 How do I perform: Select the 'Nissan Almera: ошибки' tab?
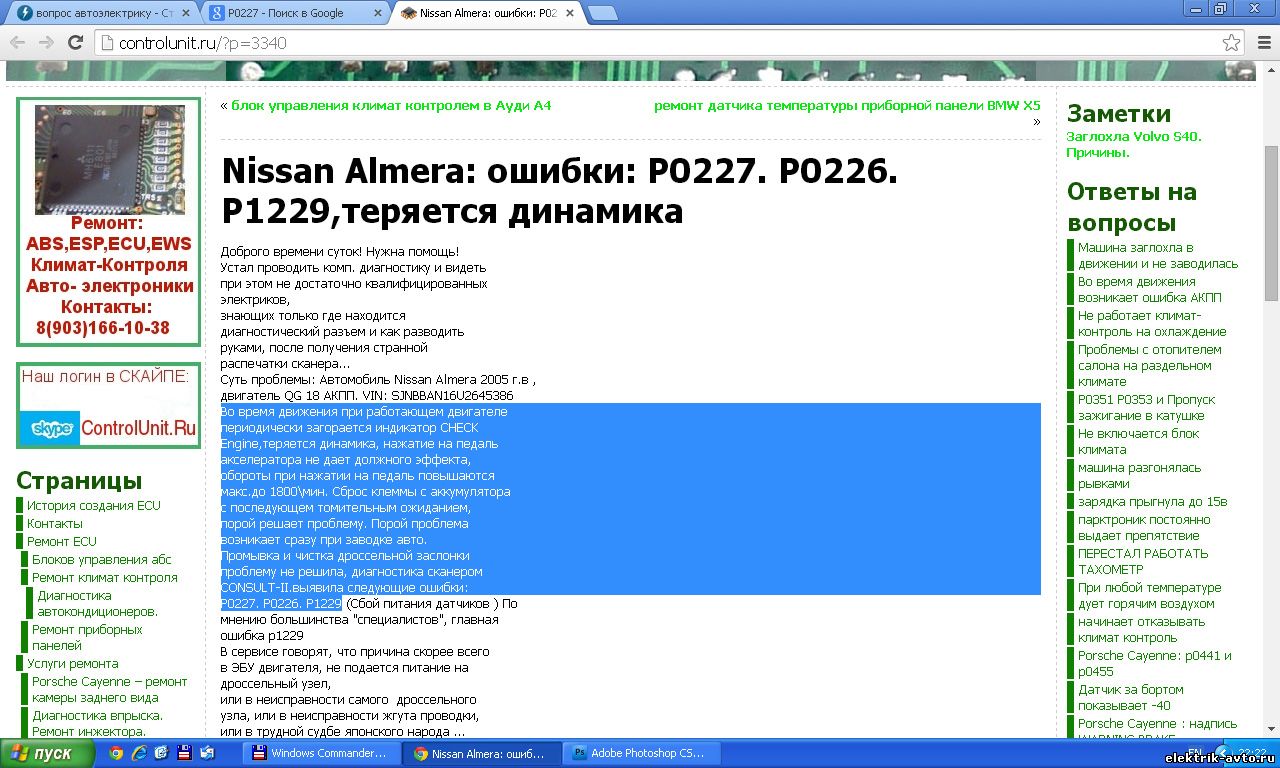click(x=485, y=13)
